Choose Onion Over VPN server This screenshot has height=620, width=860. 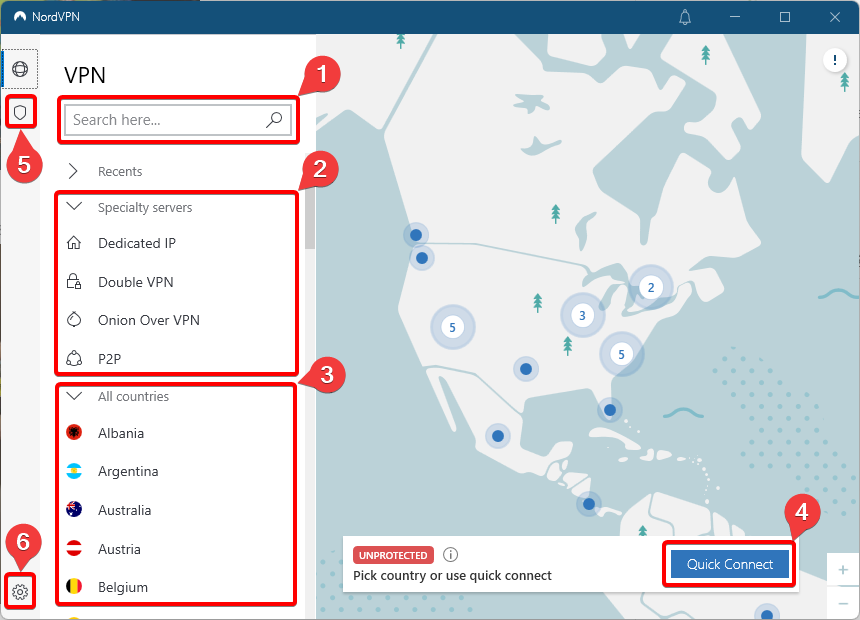148,320
